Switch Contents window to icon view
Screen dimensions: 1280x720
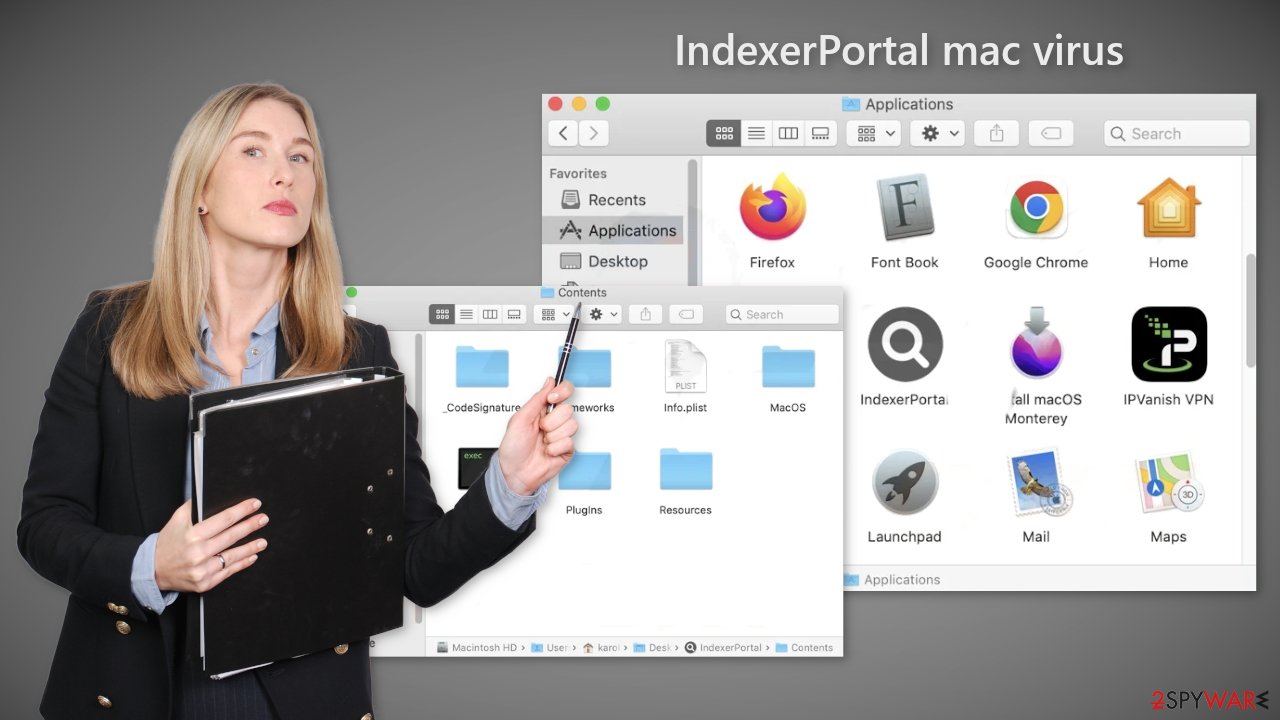pyautogui.click(x=442, y=314)
